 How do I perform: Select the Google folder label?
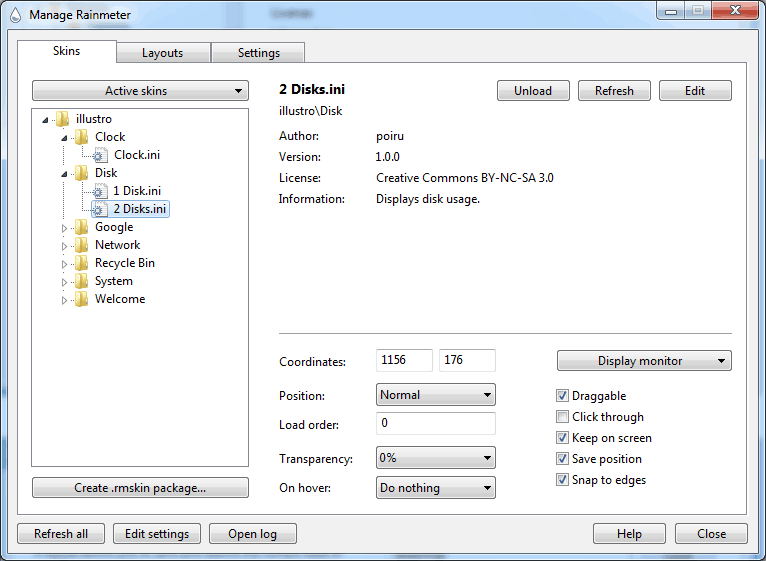[x=114, y=227]
